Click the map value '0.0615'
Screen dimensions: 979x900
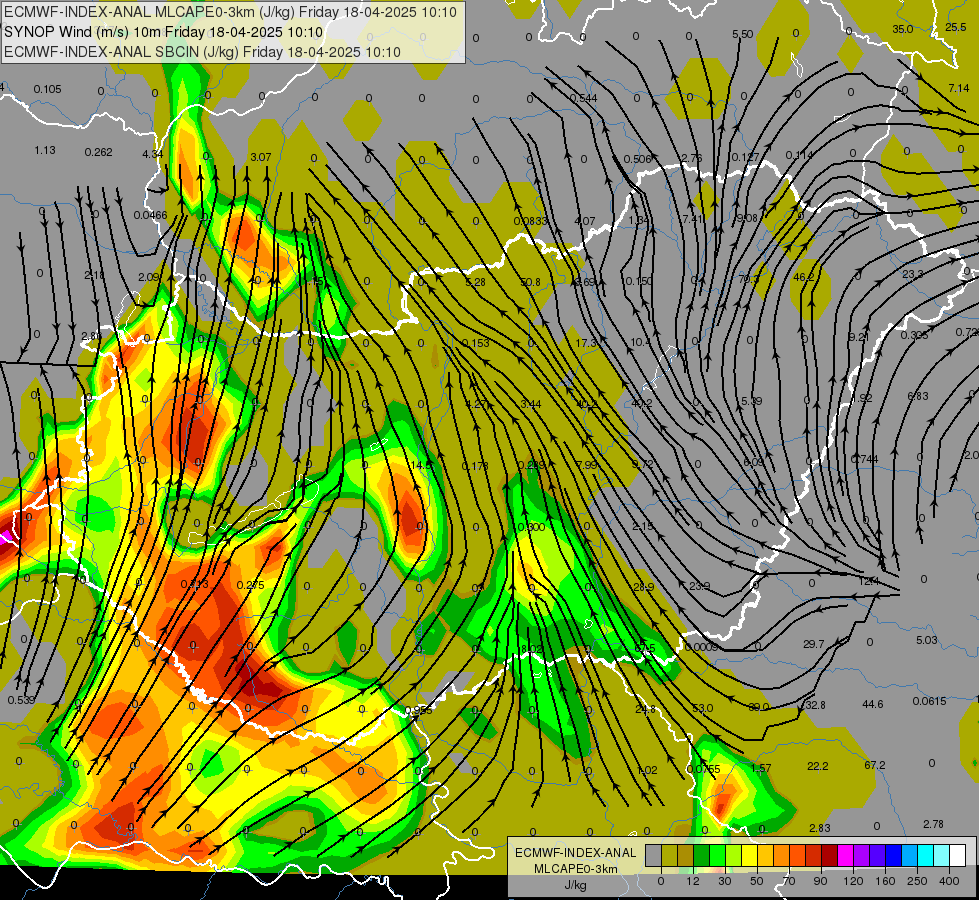click(x=929, y=701)
